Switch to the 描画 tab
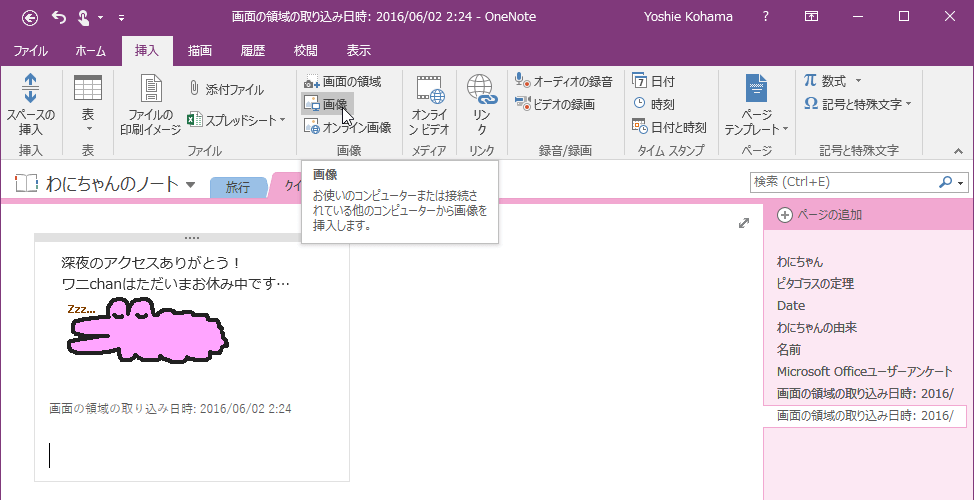The height and width of the screenshot is (500, 974). click(200, 51)
